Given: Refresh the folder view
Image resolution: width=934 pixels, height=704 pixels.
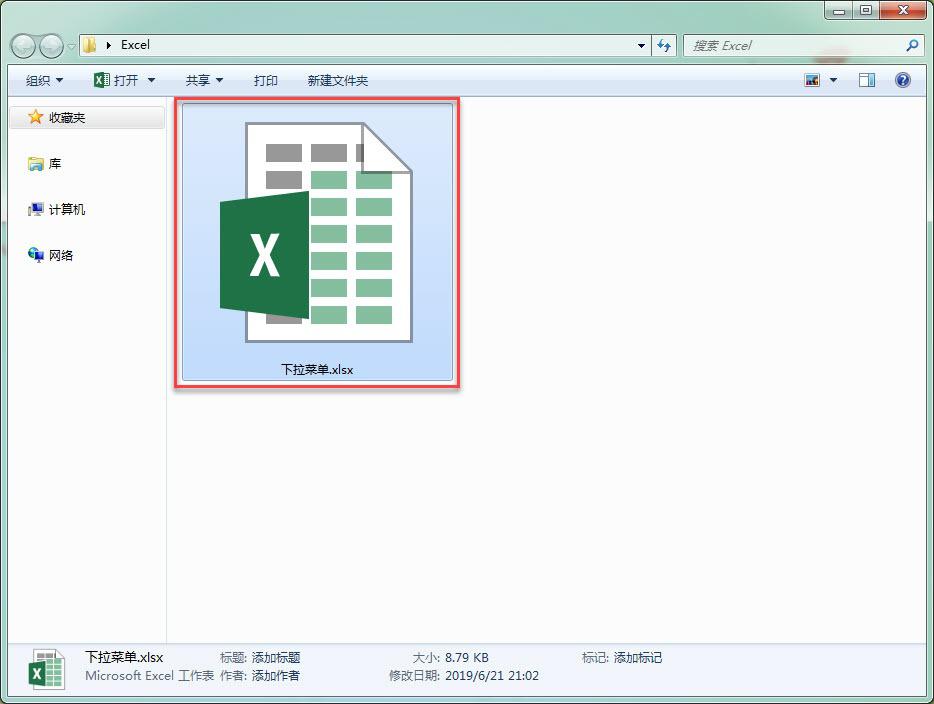Looking at the screenshot, I should tap(664, 45).
